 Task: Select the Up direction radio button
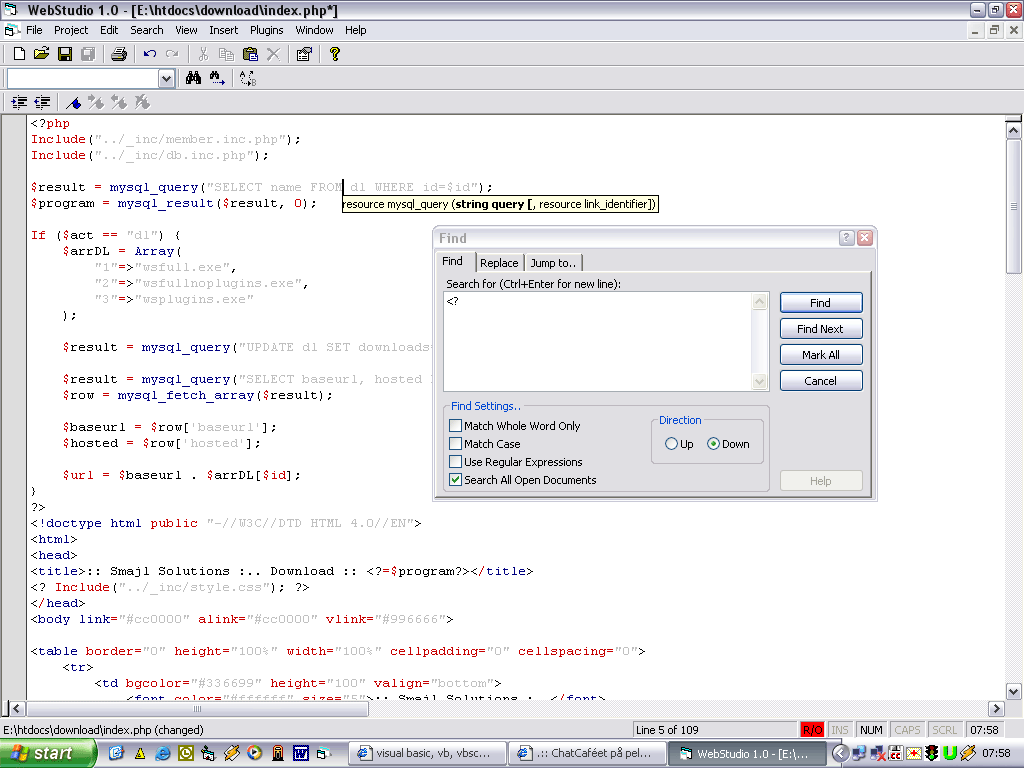coord(671,444)
